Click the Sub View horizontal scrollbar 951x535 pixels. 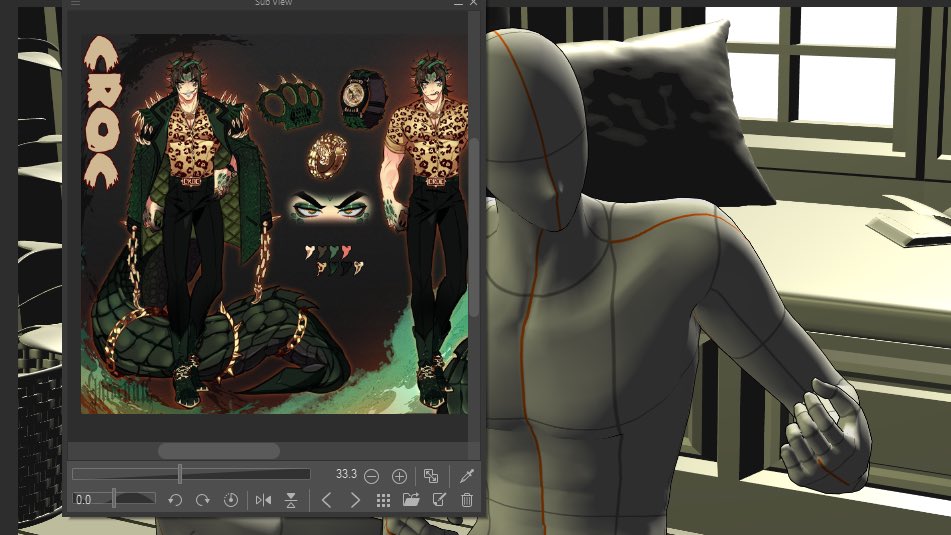point(219,451)
